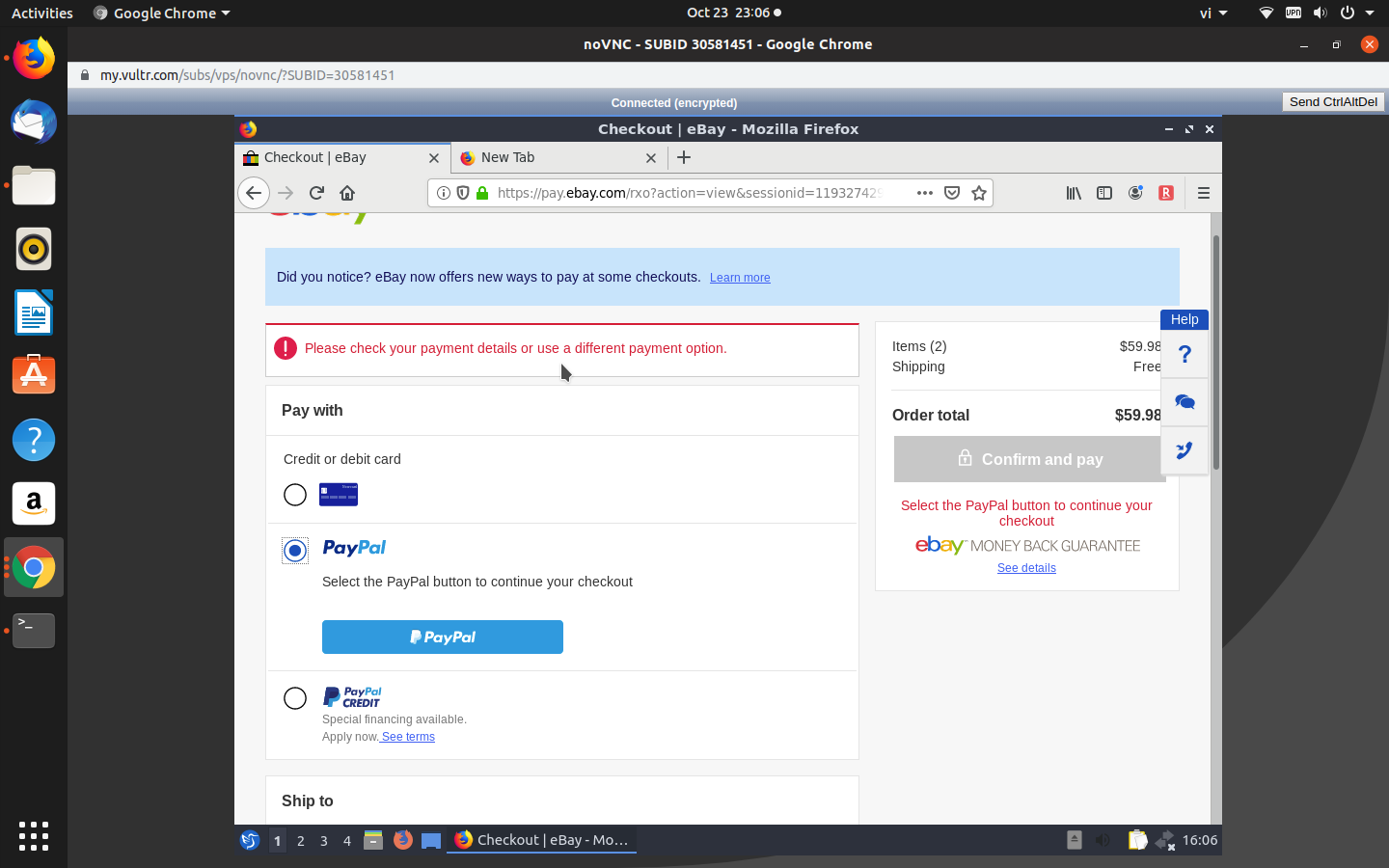Launch Firefox from Ubuntu dock
Image resolution: width=1389 pixels, height=868 pixels.
[x=34, y=59]
